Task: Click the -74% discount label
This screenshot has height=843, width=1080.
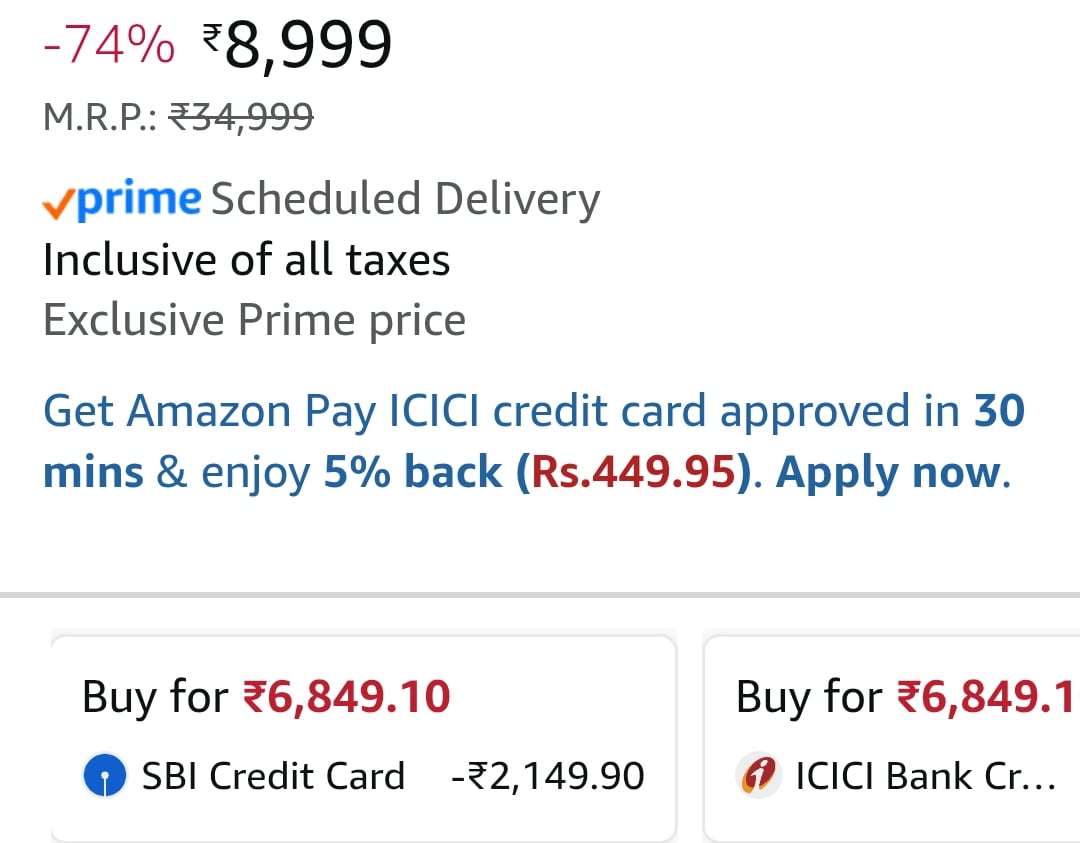Action: coord(109,45)
